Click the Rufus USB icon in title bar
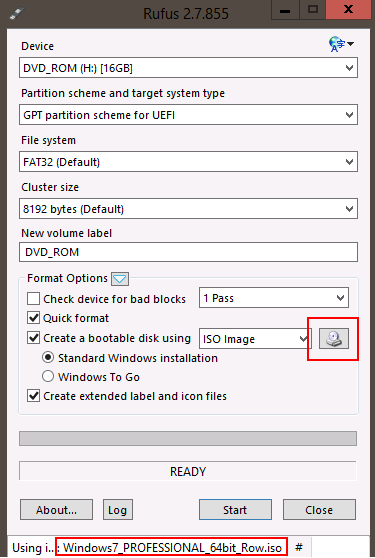The height and width of the screenshot is (558, 375). click(x=16, y=13)
